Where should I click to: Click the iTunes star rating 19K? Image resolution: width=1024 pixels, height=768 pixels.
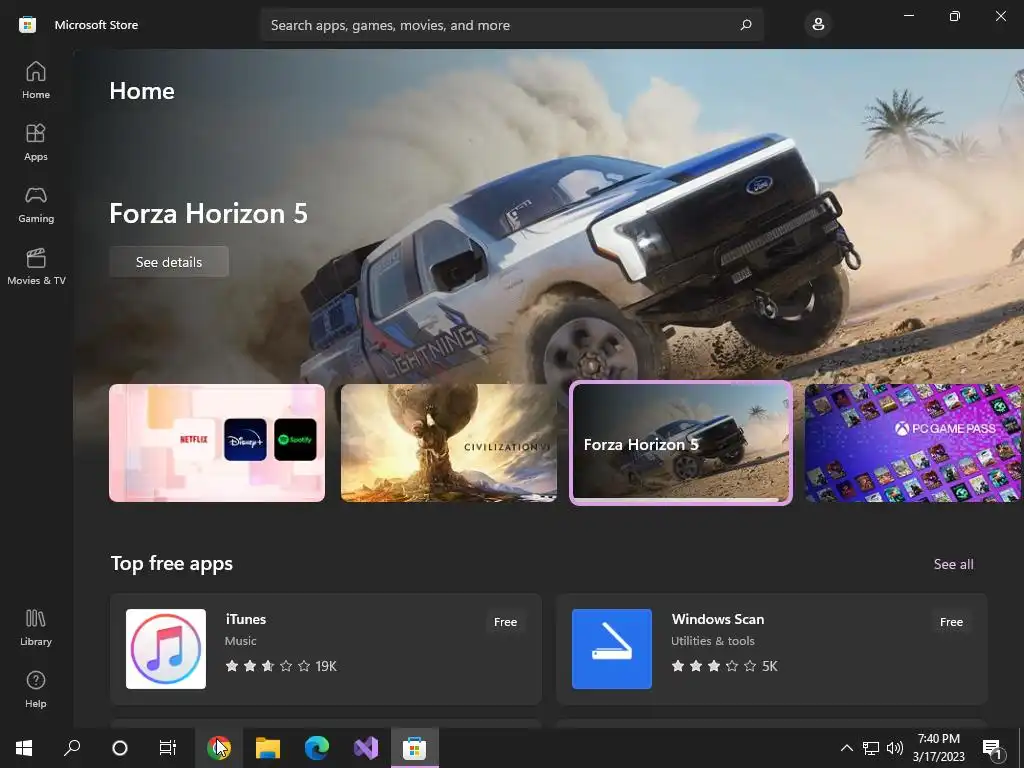click(x=281, y=666)
